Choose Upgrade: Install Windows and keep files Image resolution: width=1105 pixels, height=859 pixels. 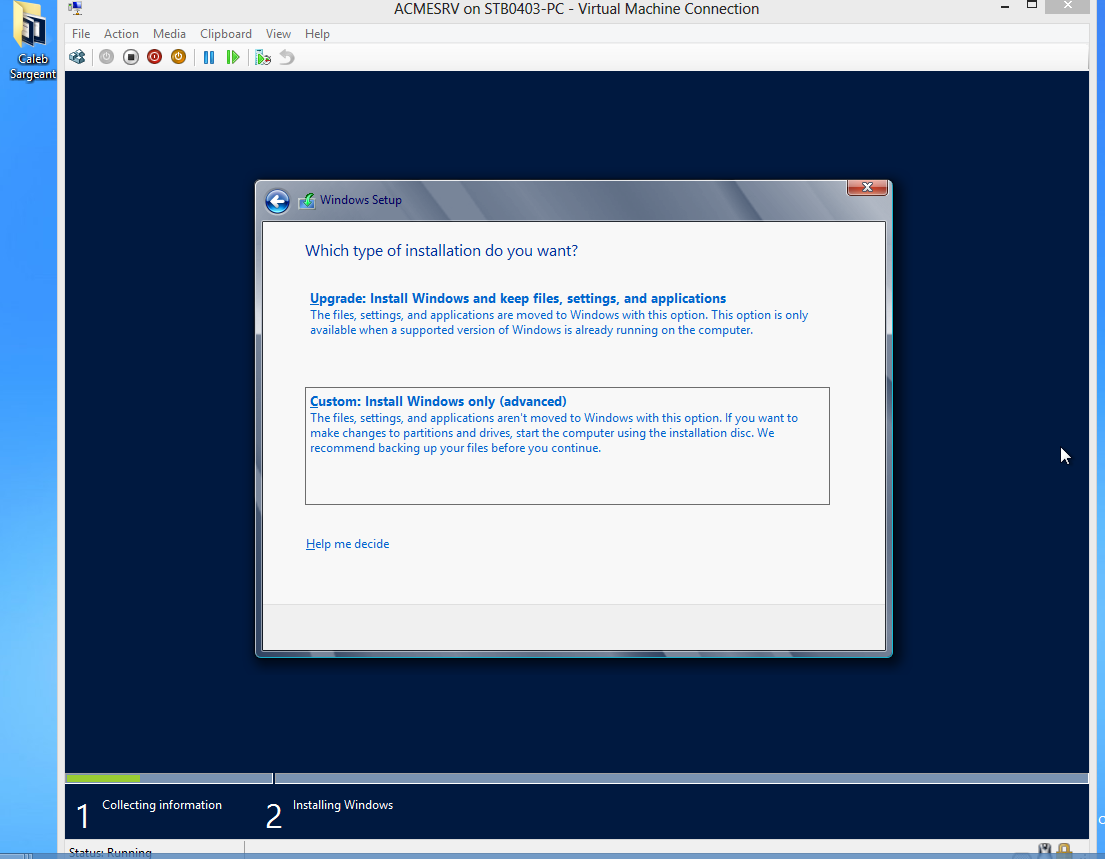tap(567, 314)
